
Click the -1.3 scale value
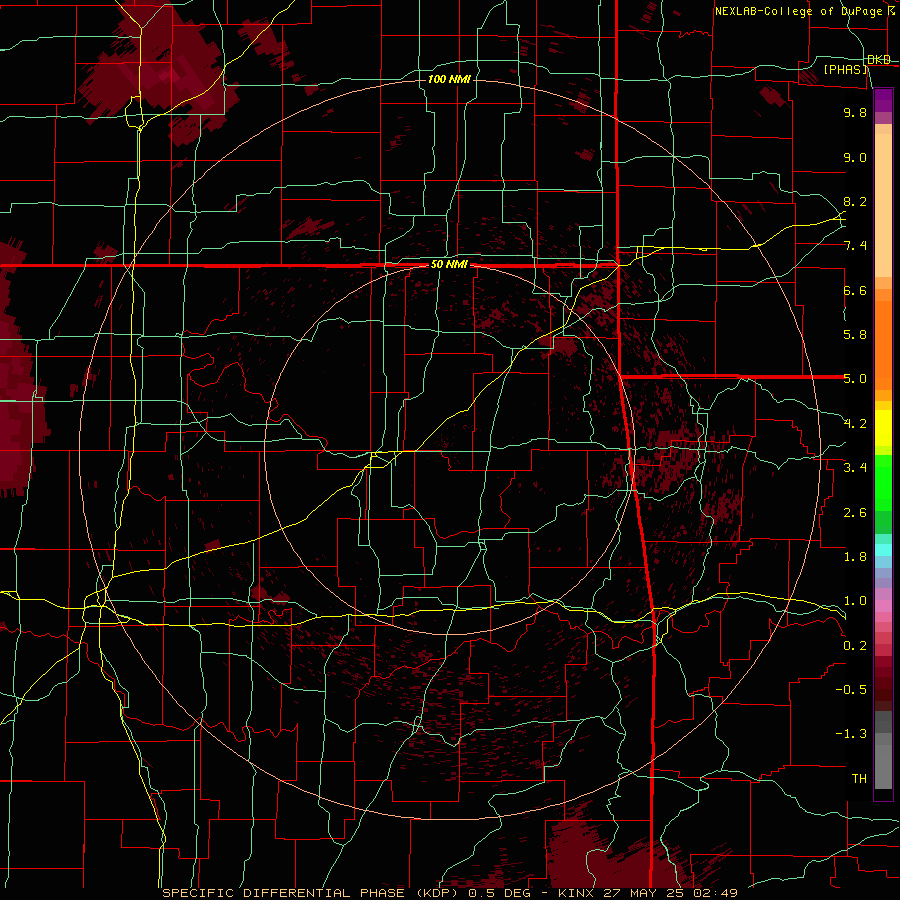click(851, 734)
